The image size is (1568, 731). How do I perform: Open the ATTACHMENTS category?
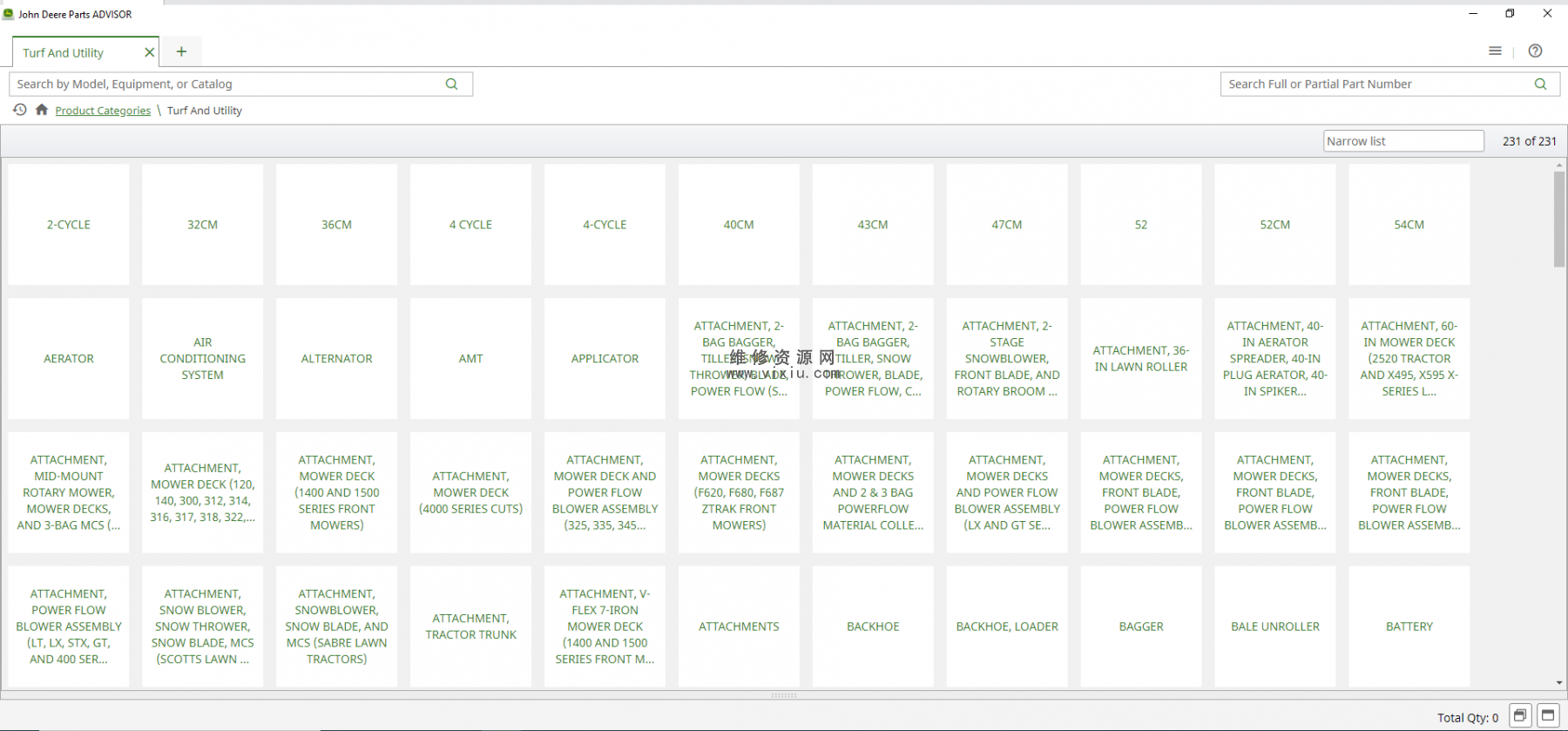pyautogui.click(x=740, y=626)
